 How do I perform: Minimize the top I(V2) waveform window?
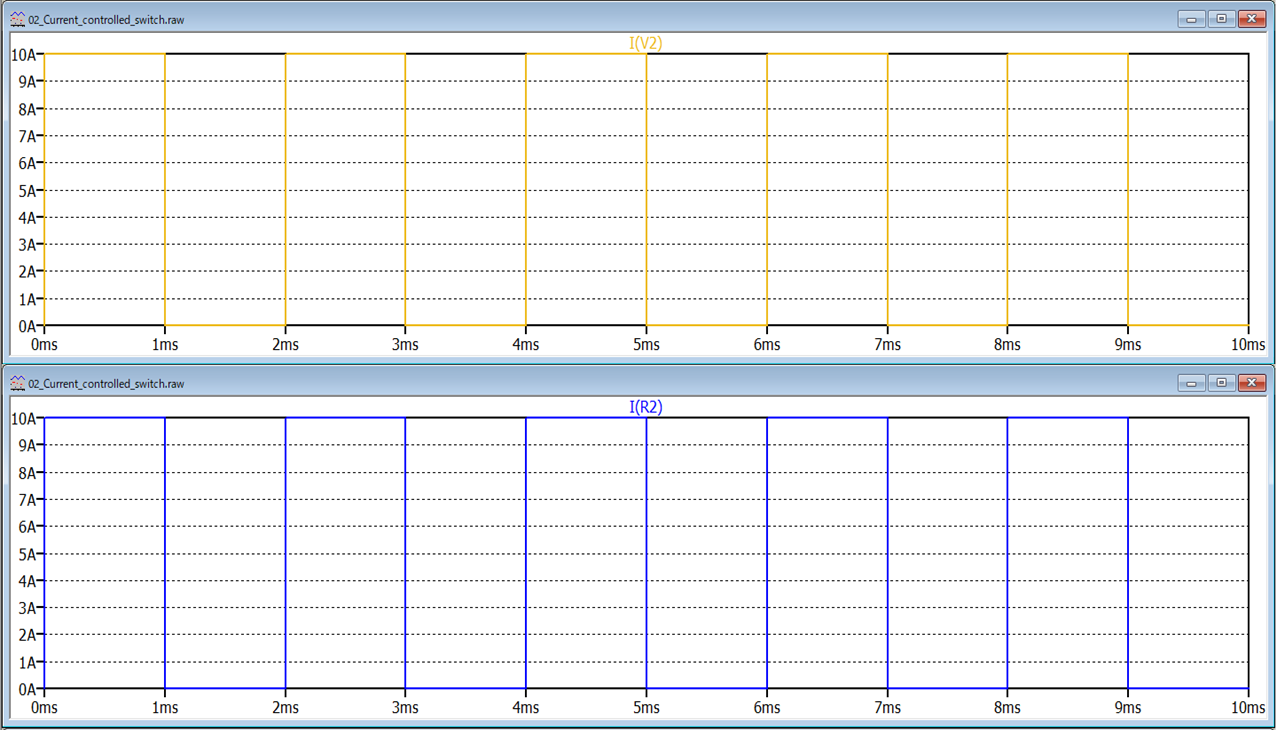pos(1190,19)
